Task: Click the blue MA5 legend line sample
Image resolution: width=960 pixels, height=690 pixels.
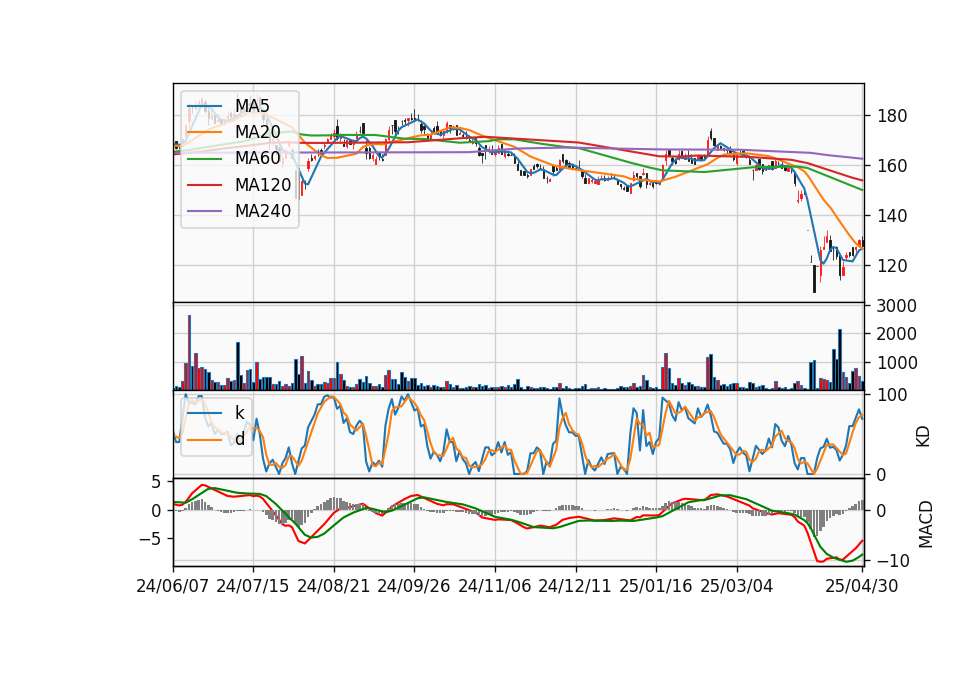Action: coord(205,106)
